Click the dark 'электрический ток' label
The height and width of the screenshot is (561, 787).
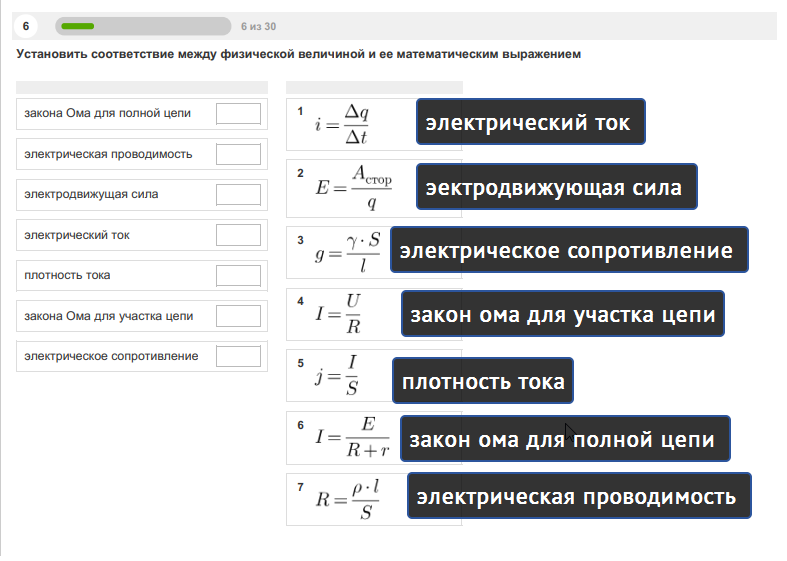pos(531,122)
